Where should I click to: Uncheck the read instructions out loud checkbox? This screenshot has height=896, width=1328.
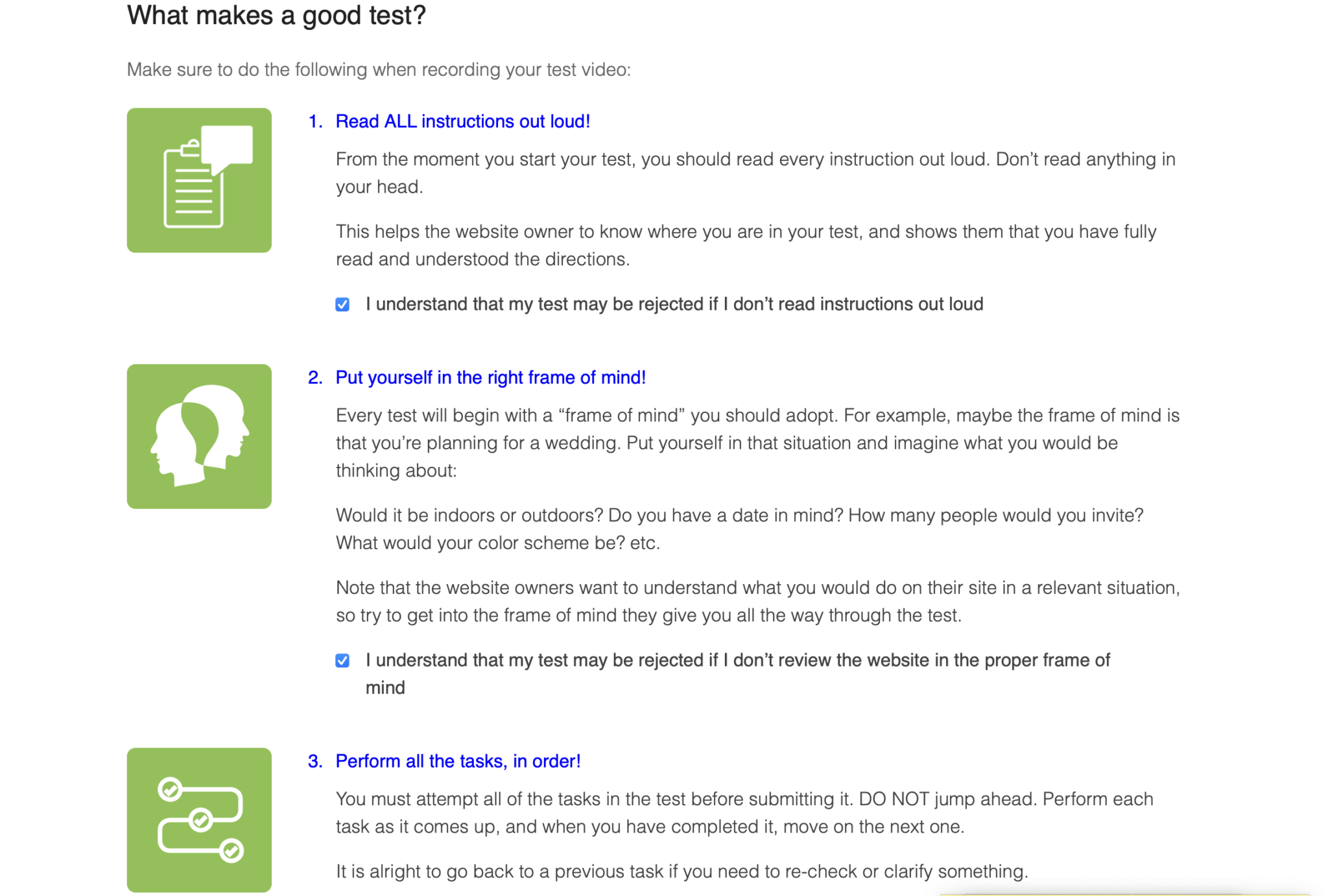coord(342,304)
